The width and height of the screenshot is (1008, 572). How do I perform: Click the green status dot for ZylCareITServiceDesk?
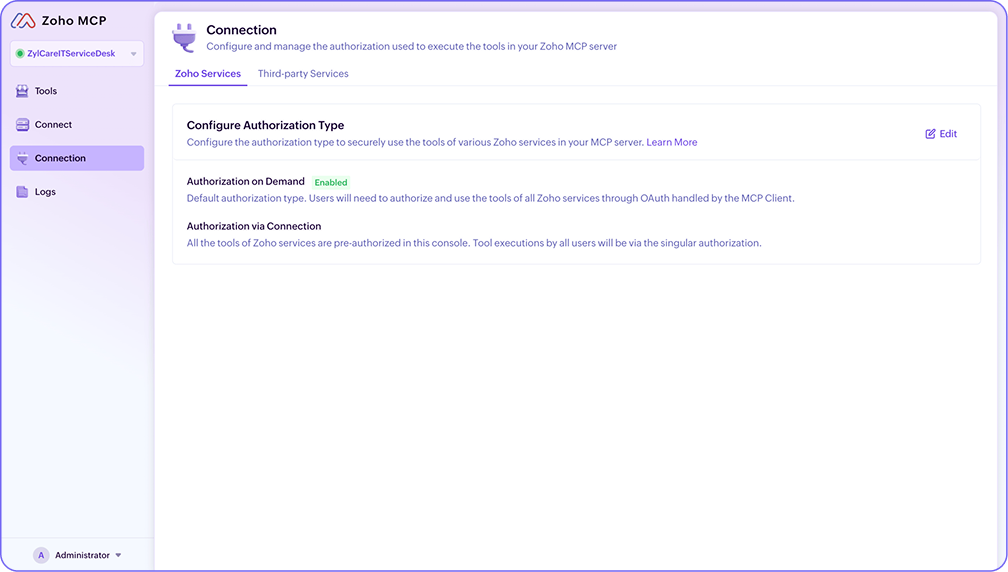20,53
